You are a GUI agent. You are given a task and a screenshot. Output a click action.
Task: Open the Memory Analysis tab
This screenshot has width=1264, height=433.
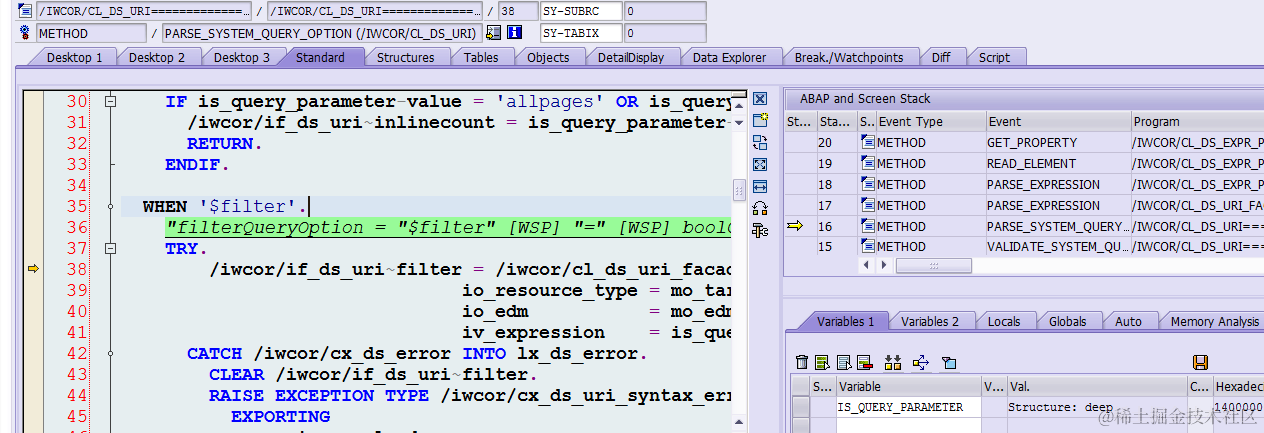pos(1214,321)
